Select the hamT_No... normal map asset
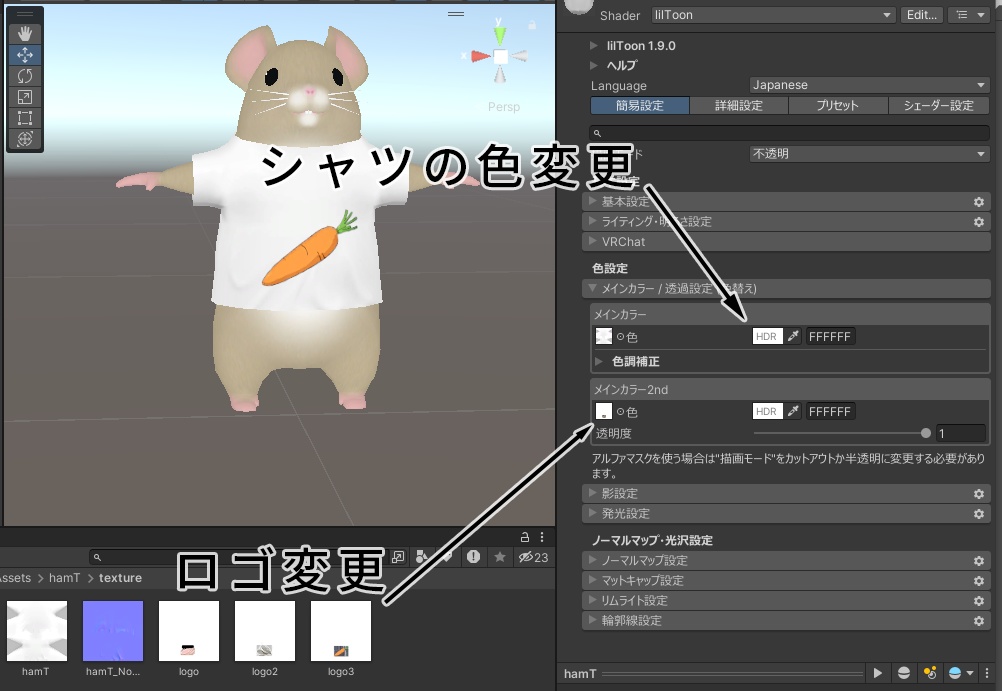 click(113, 631)
